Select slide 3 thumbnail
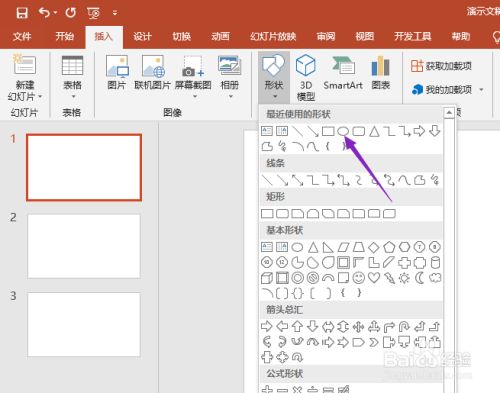This screenshot has height=393, width=500. 84,324
